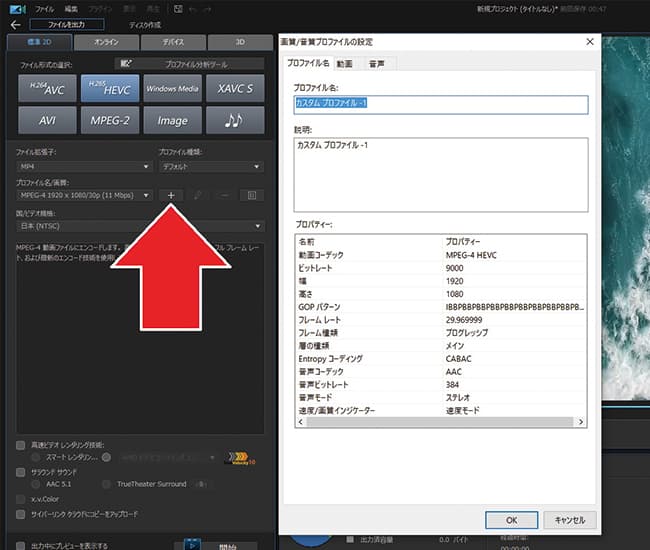
Task: Select the MPEG-2 format
Action: pos(110,120)
